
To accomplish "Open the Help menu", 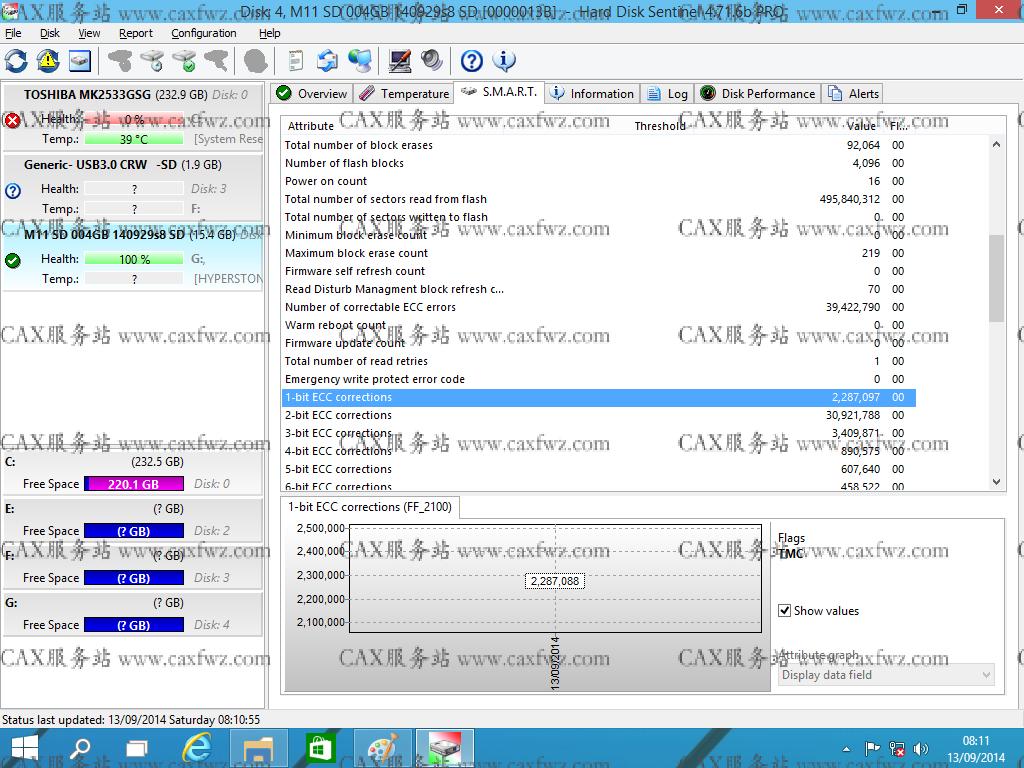I will pos(270,33).
